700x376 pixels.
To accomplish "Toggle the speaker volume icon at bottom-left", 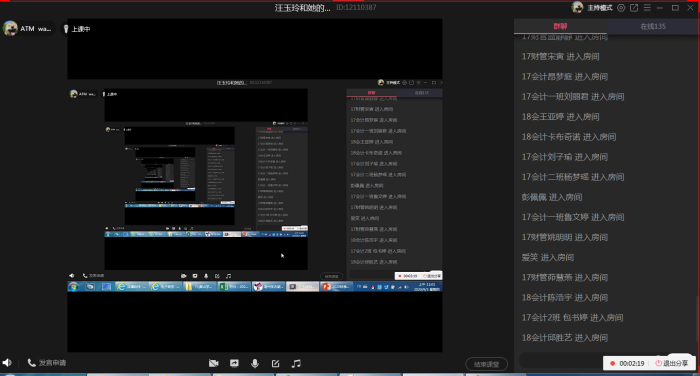I will click(7, 363).
